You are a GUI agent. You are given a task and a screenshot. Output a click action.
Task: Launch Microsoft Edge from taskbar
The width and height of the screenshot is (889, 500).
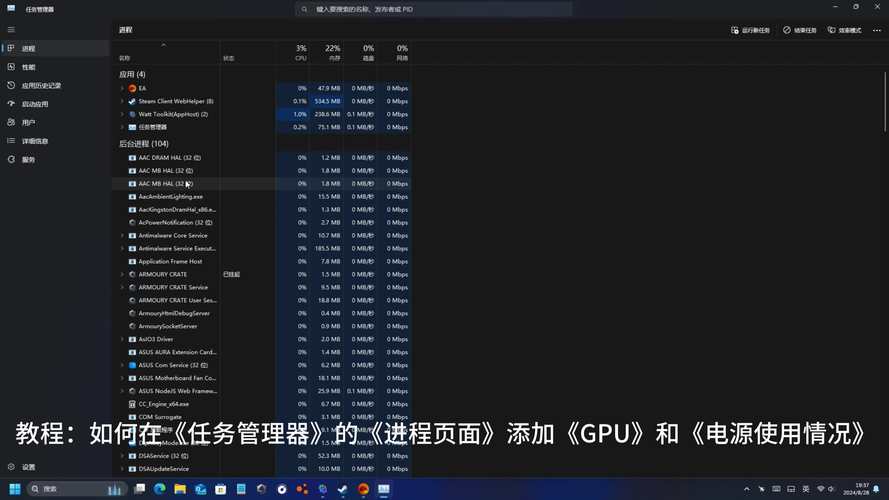pos(160,489)
